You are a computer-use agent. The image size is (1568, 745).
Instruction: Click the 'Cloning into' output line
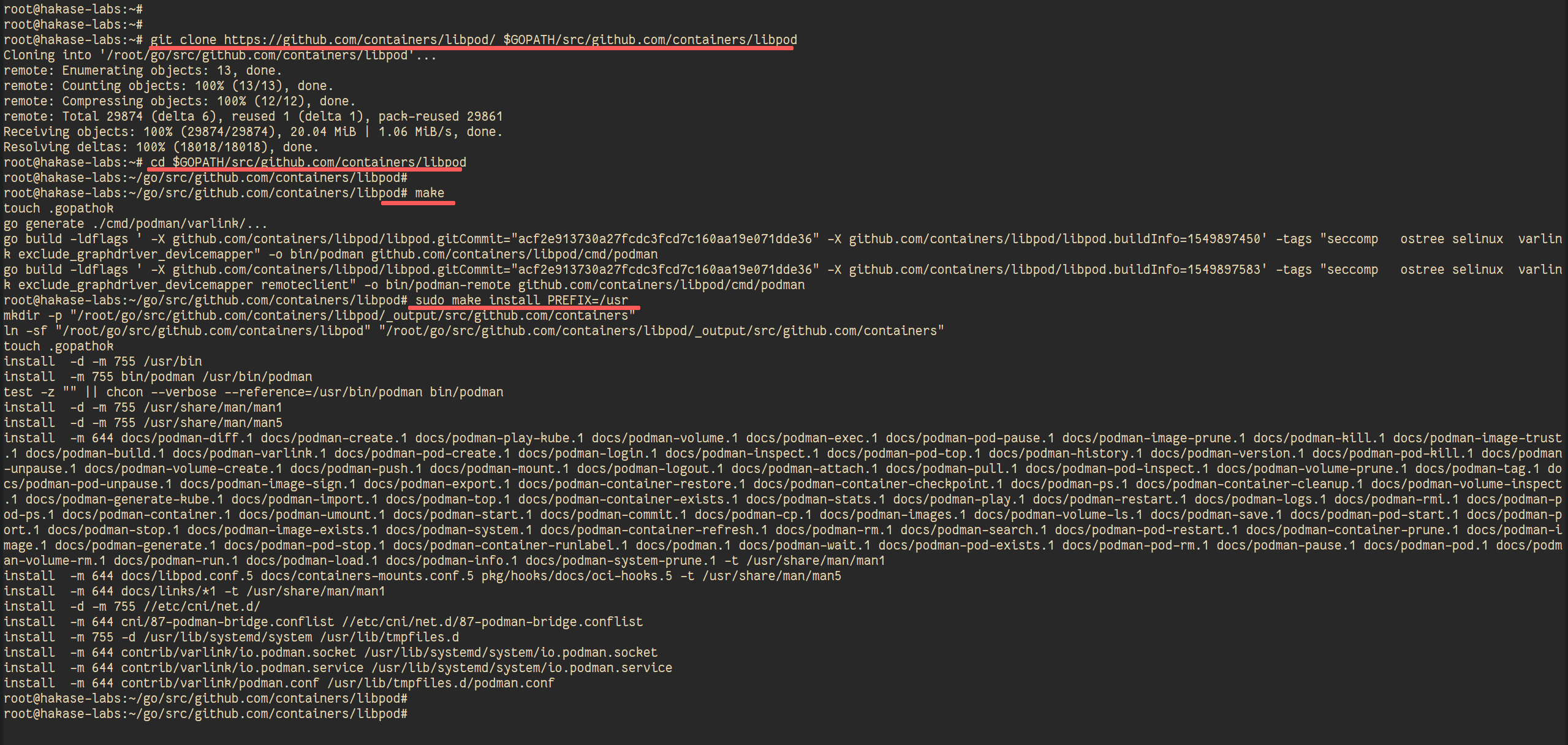tap(220, 55)
